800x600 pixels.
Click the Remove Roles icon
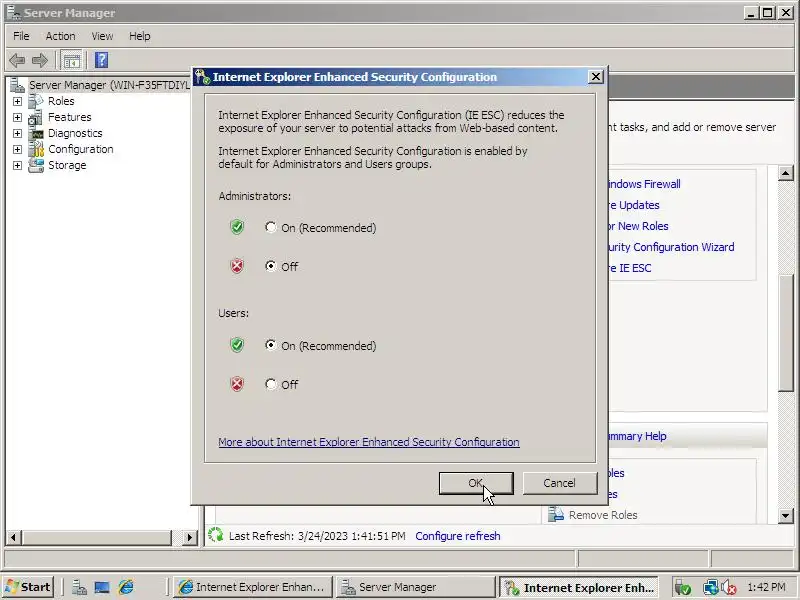pyautogui.click(x=556, y=514)
